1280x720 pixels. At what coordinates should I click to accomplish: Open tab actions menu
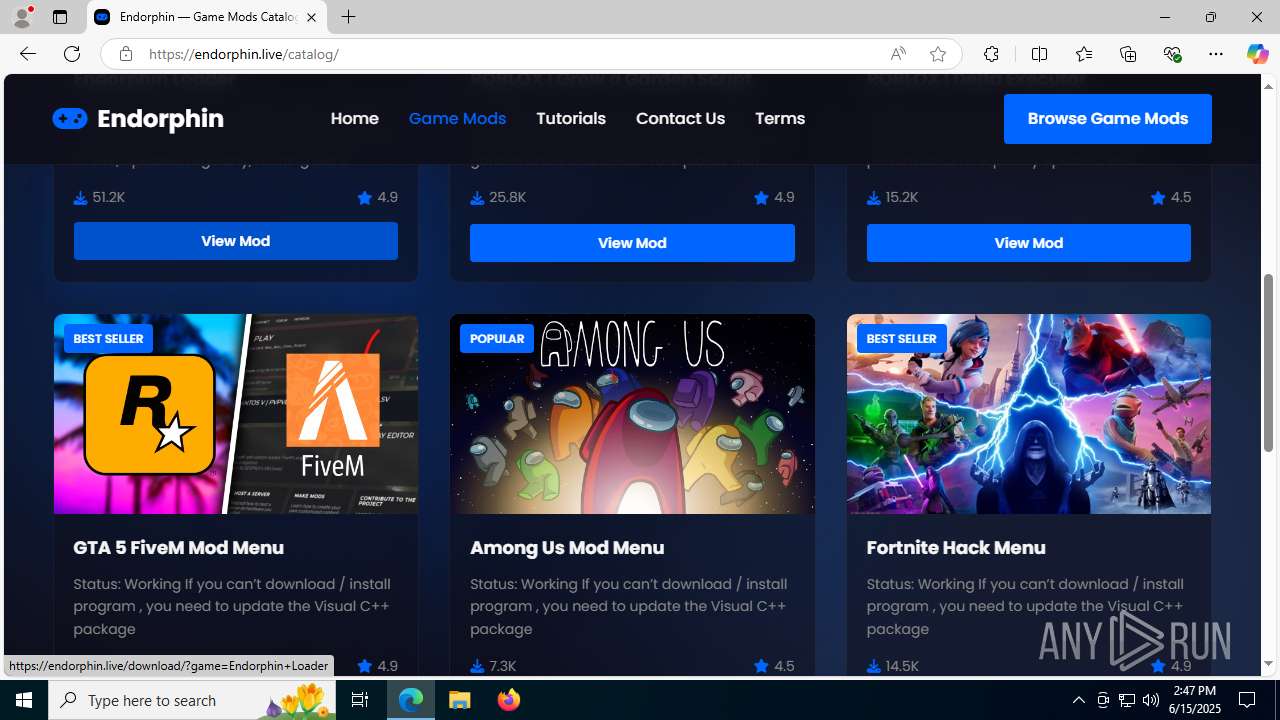click(60, 17)
